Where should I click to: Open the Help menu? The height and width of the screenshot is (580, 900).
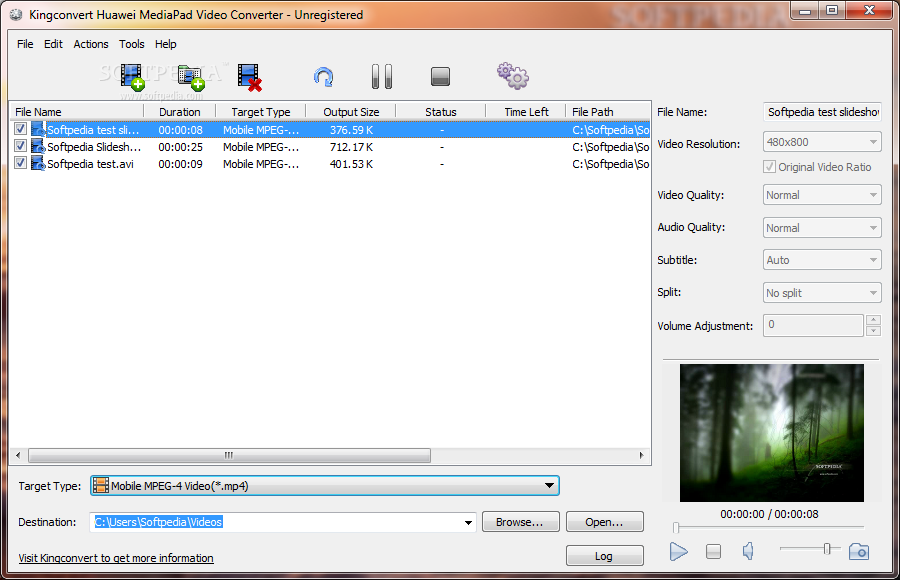[165, 44]
